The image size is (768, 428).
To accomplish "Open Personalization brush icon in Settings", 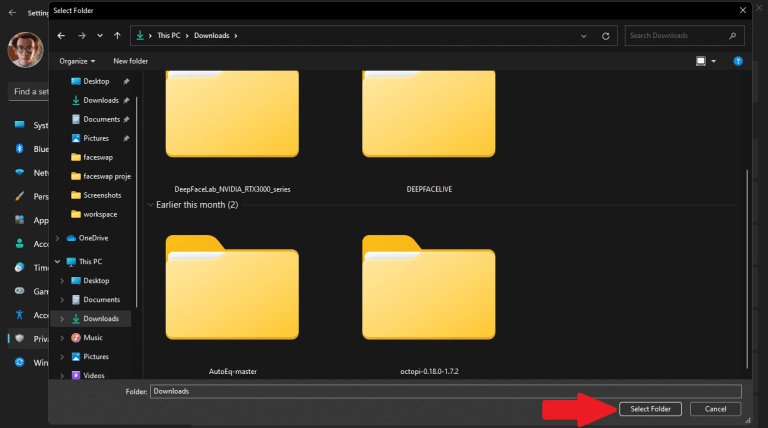I will coord(20,196).
